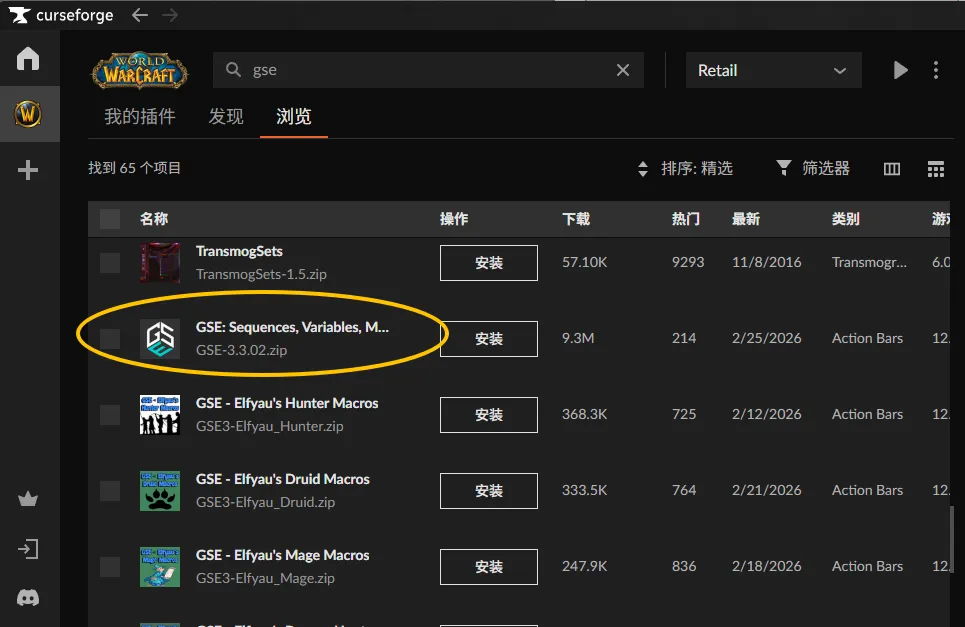Open GSE - Elfyau's Hunter Macros title

287,403
